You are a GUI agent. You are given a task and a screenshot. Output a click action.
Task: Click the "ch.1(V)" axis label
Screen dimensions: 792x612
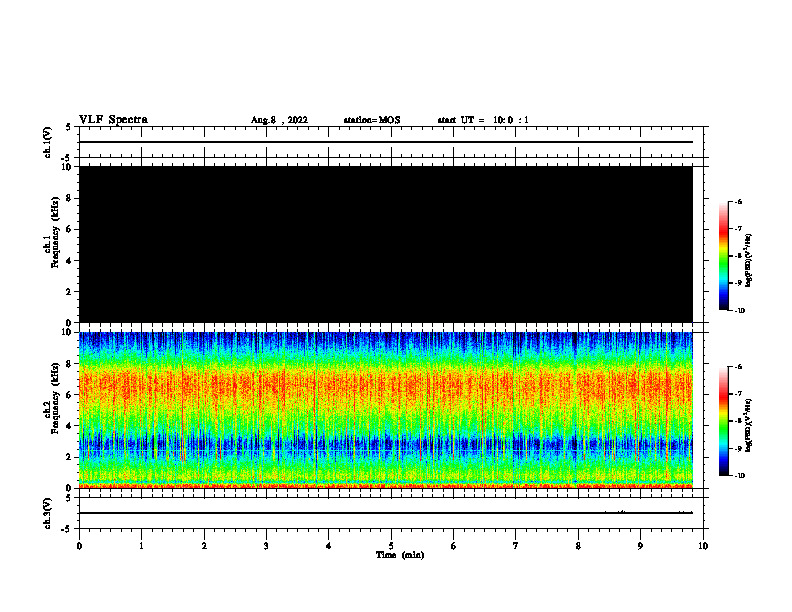click(47, 142)
